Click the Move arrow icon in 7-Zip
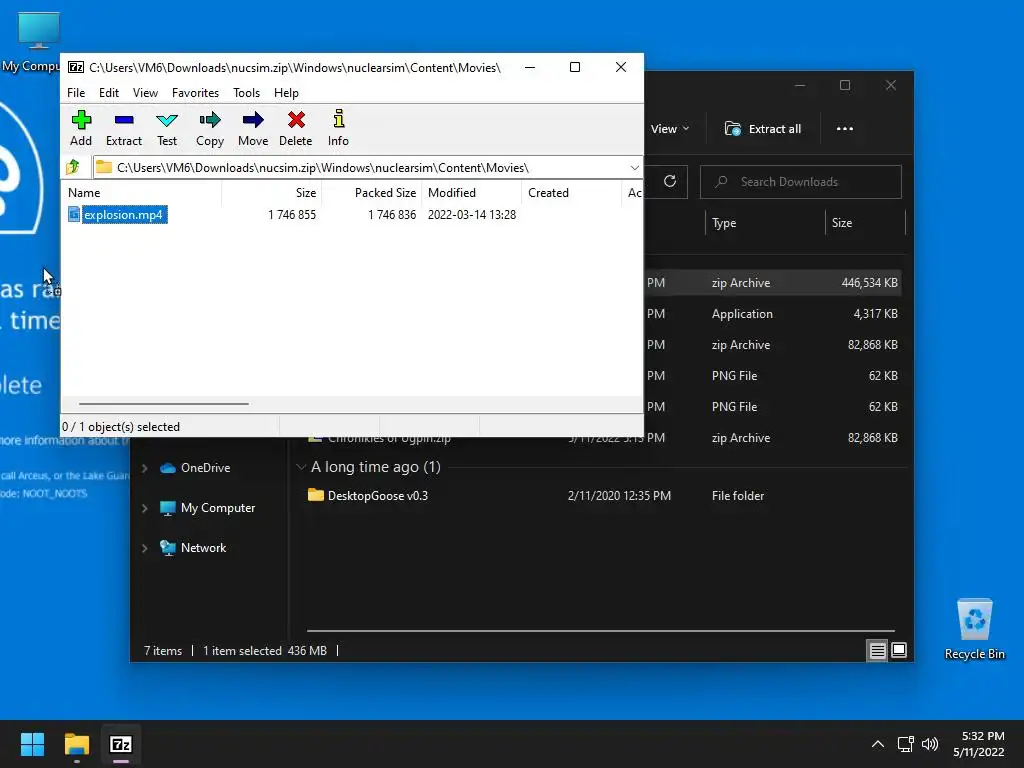 (x=253, y=128)
